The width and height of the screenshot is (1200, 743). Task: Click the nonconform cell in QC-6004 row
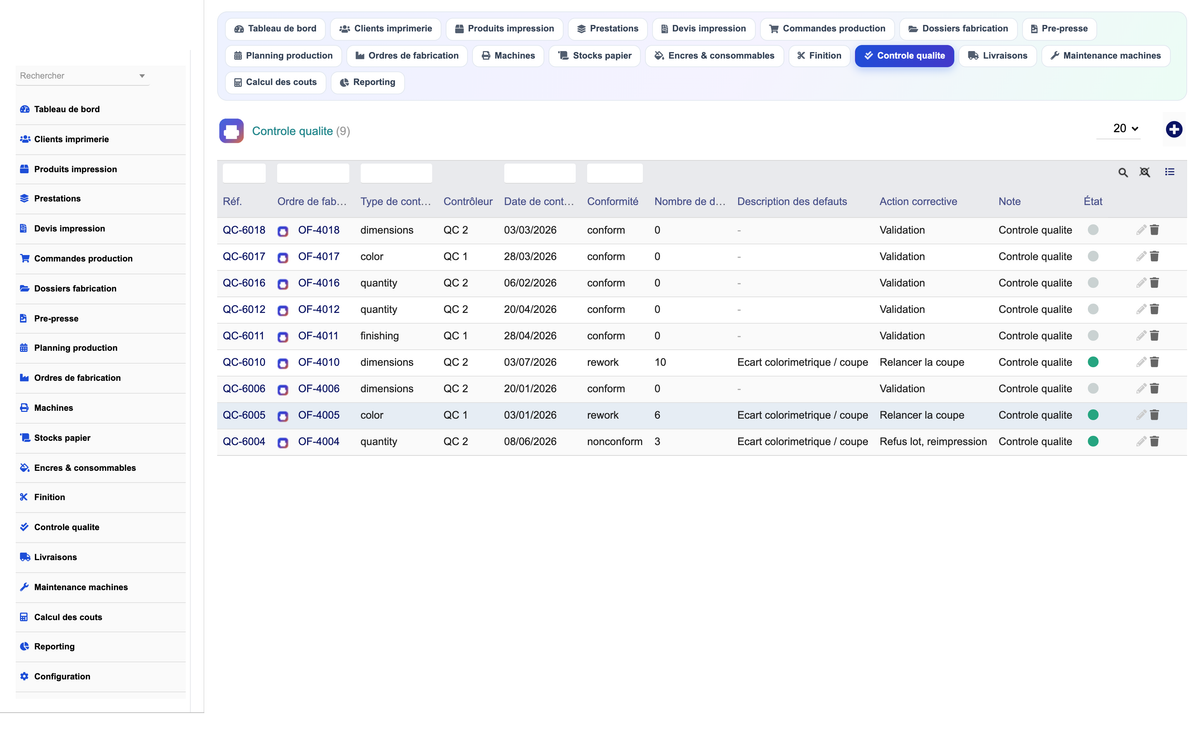click(615, 441)
